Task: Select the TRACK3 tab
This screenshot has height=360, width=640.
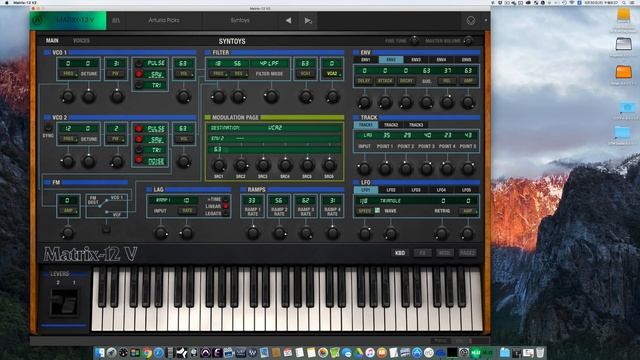Action: (x=416, y=124)
